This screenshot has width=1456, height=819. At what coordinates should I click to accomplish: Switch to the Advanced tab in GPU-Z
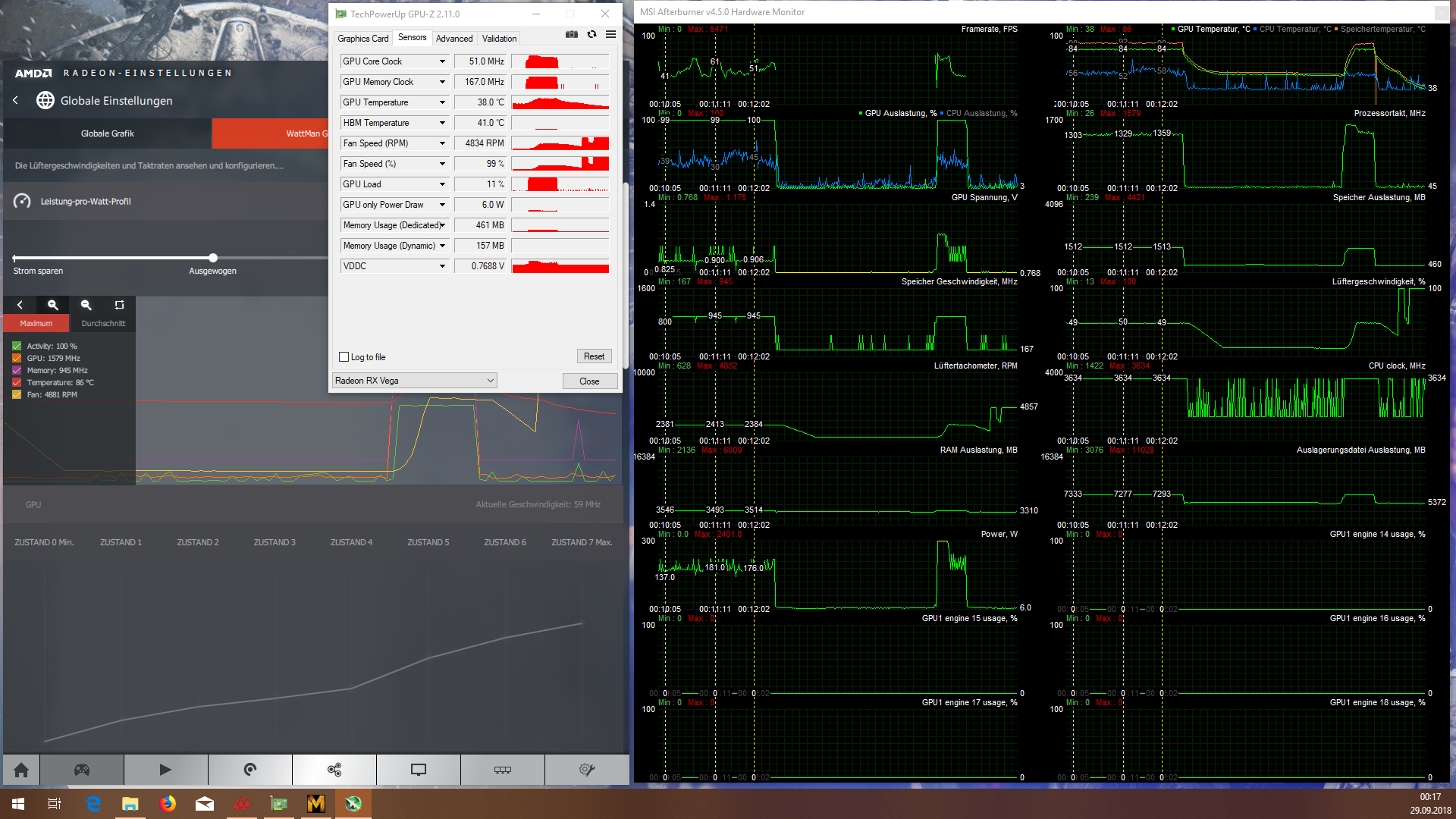(453, 38)
